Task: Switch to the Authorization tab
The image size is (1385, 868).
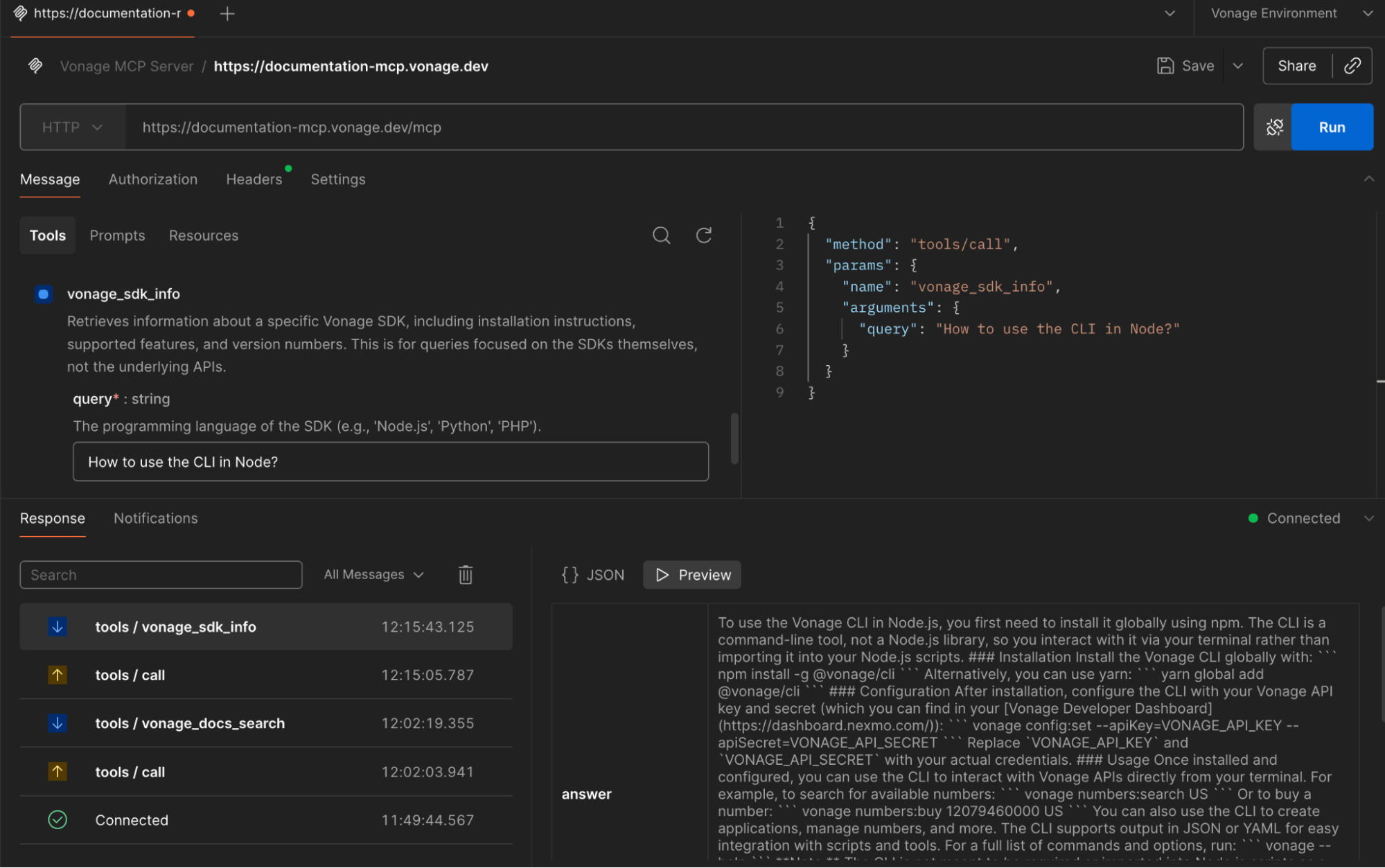Action: (152, 179)
